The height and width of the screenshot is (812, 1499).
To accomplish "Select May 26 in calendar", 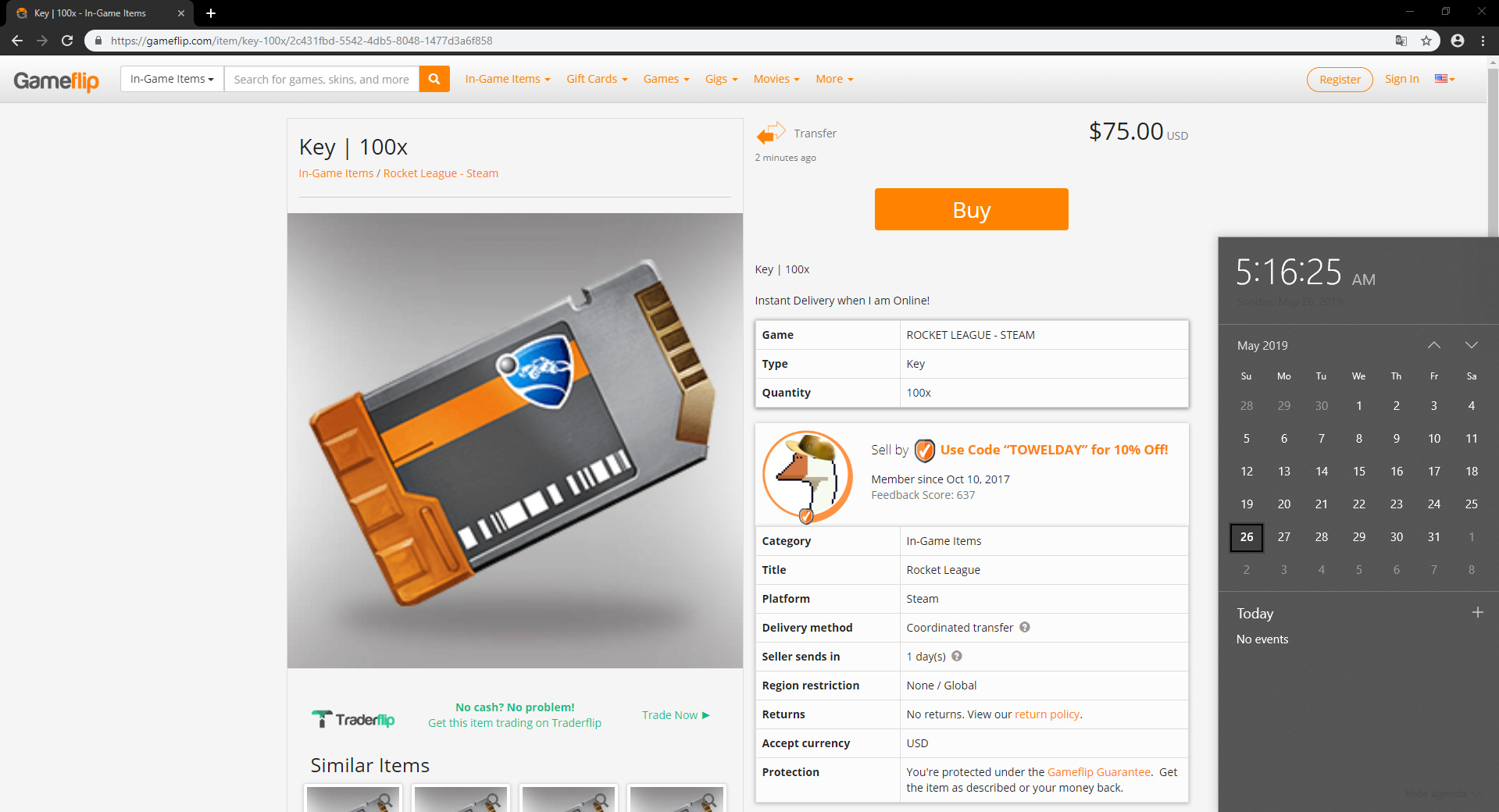I will (1247, 536).
